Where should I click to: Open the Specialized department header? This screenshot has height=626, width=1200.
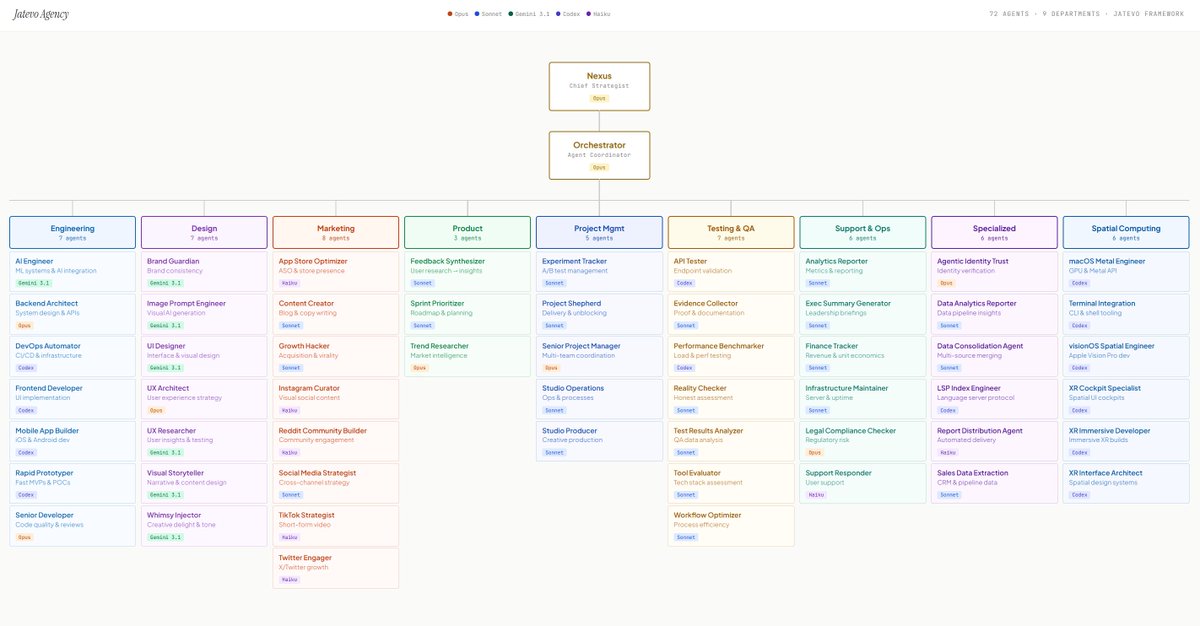(x=994, y=232)
